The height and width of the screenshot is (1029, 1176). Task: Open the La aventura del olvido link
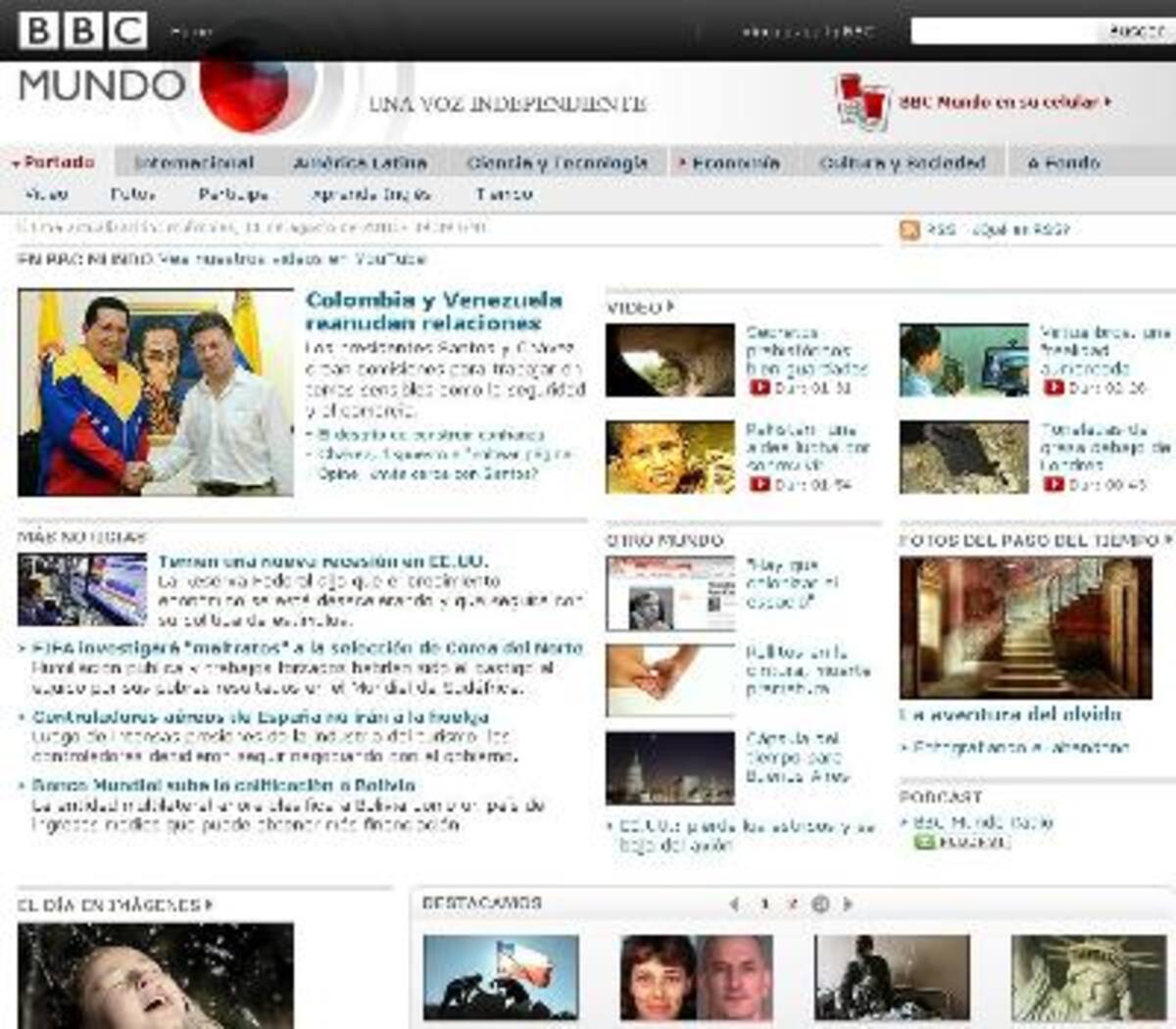[1009, 714]
